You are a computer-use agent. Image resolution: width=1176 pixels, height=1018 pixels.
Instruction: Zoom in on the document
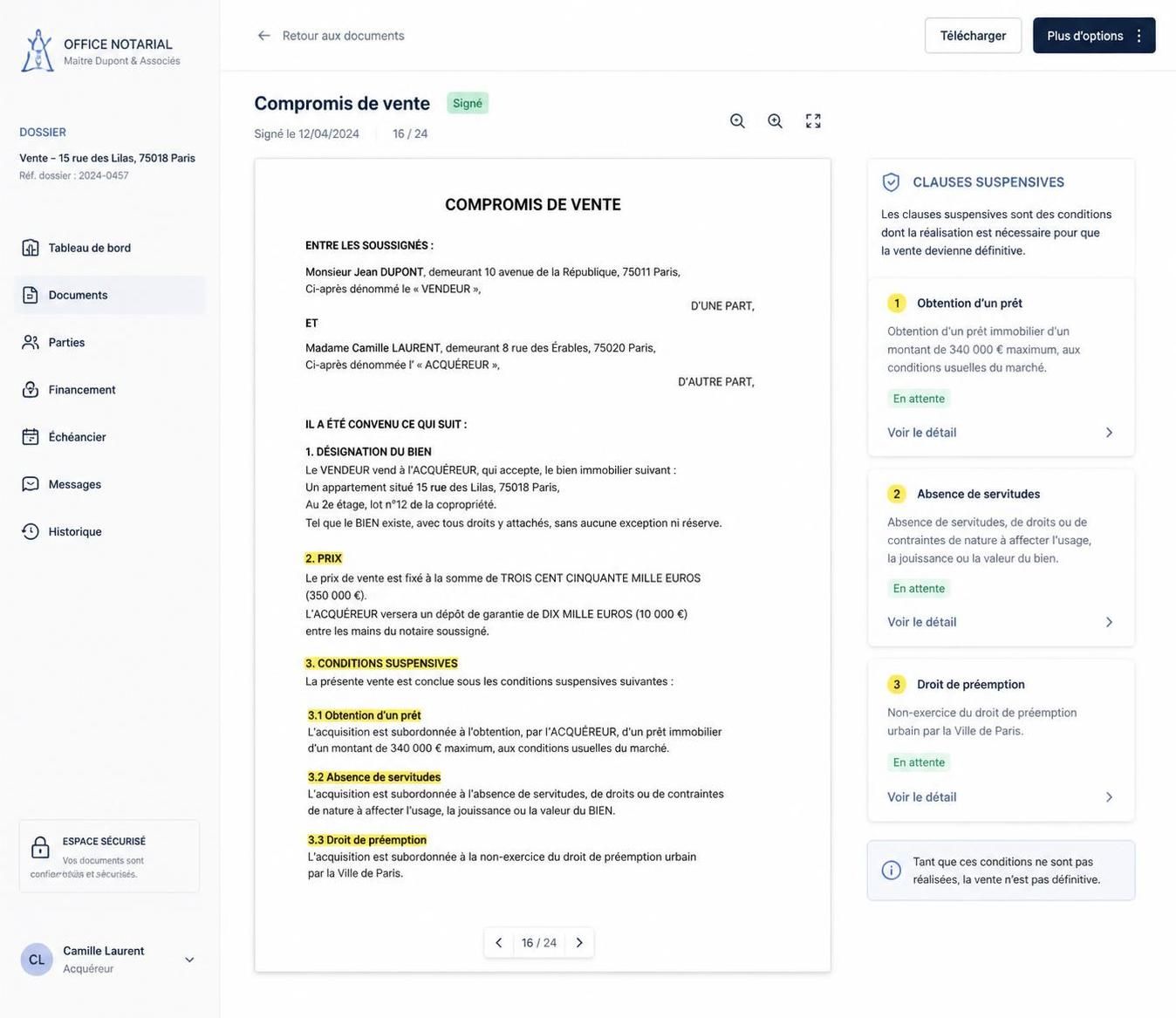(775, 121)
